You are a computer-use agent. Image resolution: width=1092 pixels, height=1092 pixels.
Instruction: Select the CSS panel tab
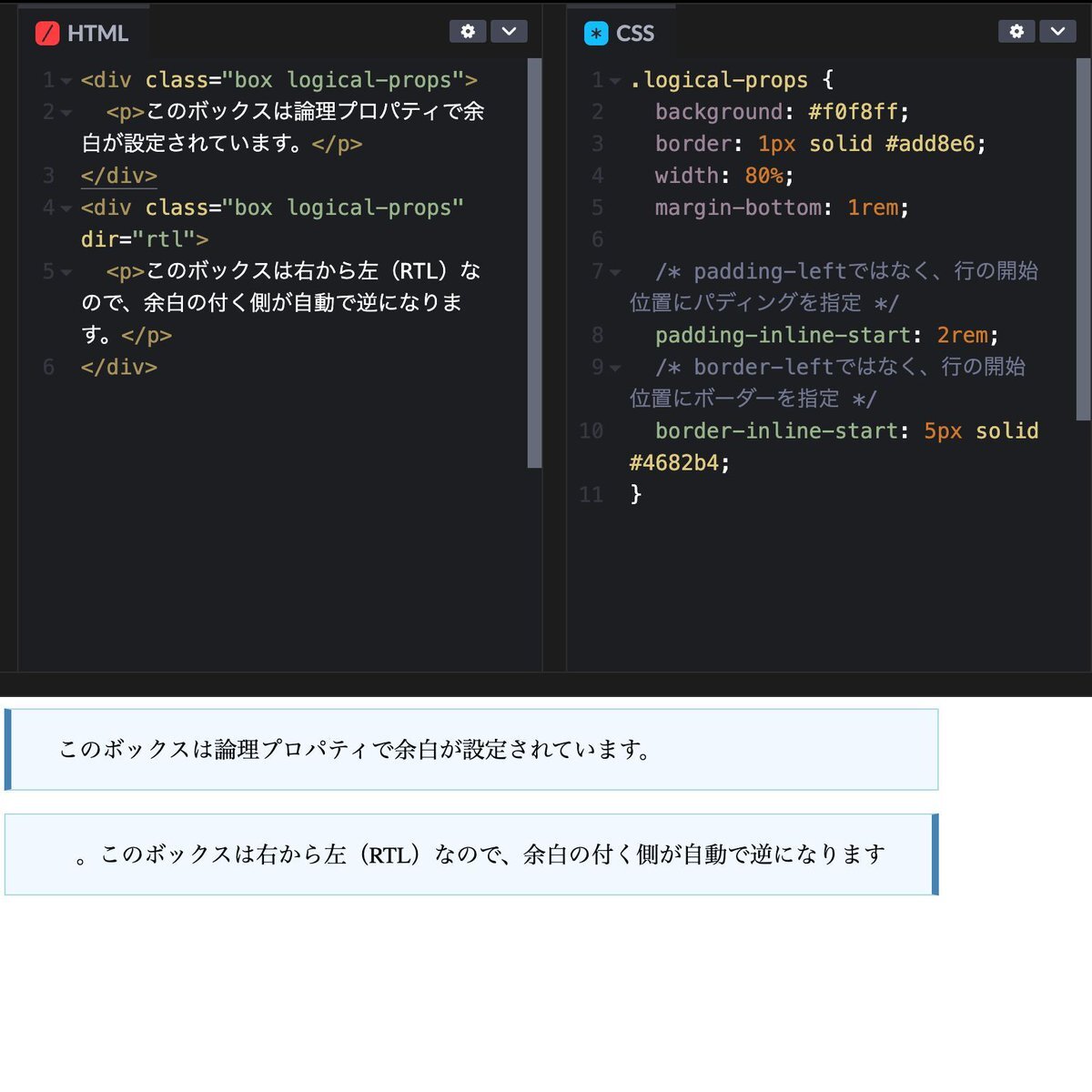621,34
